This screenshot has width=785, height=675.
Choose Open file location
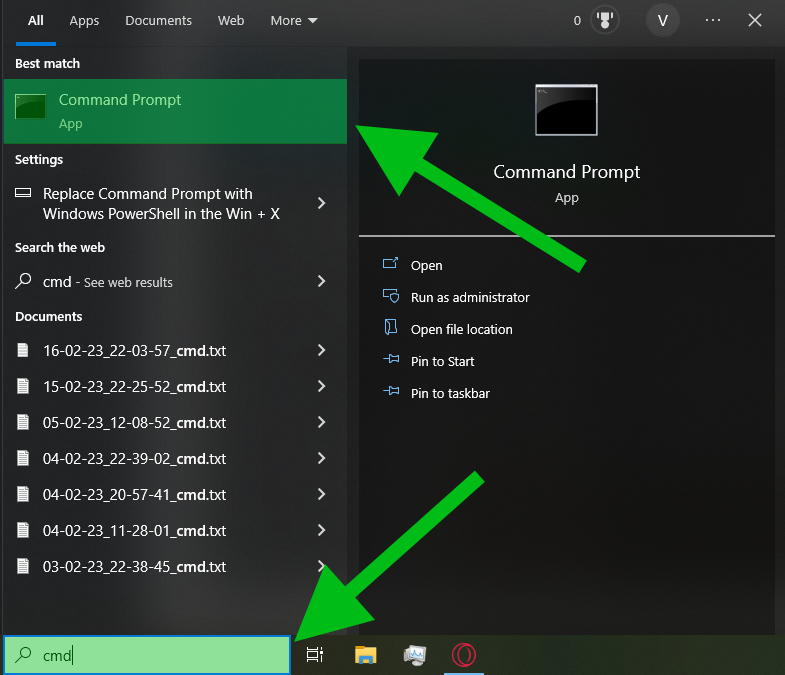[x=462, y=329]
